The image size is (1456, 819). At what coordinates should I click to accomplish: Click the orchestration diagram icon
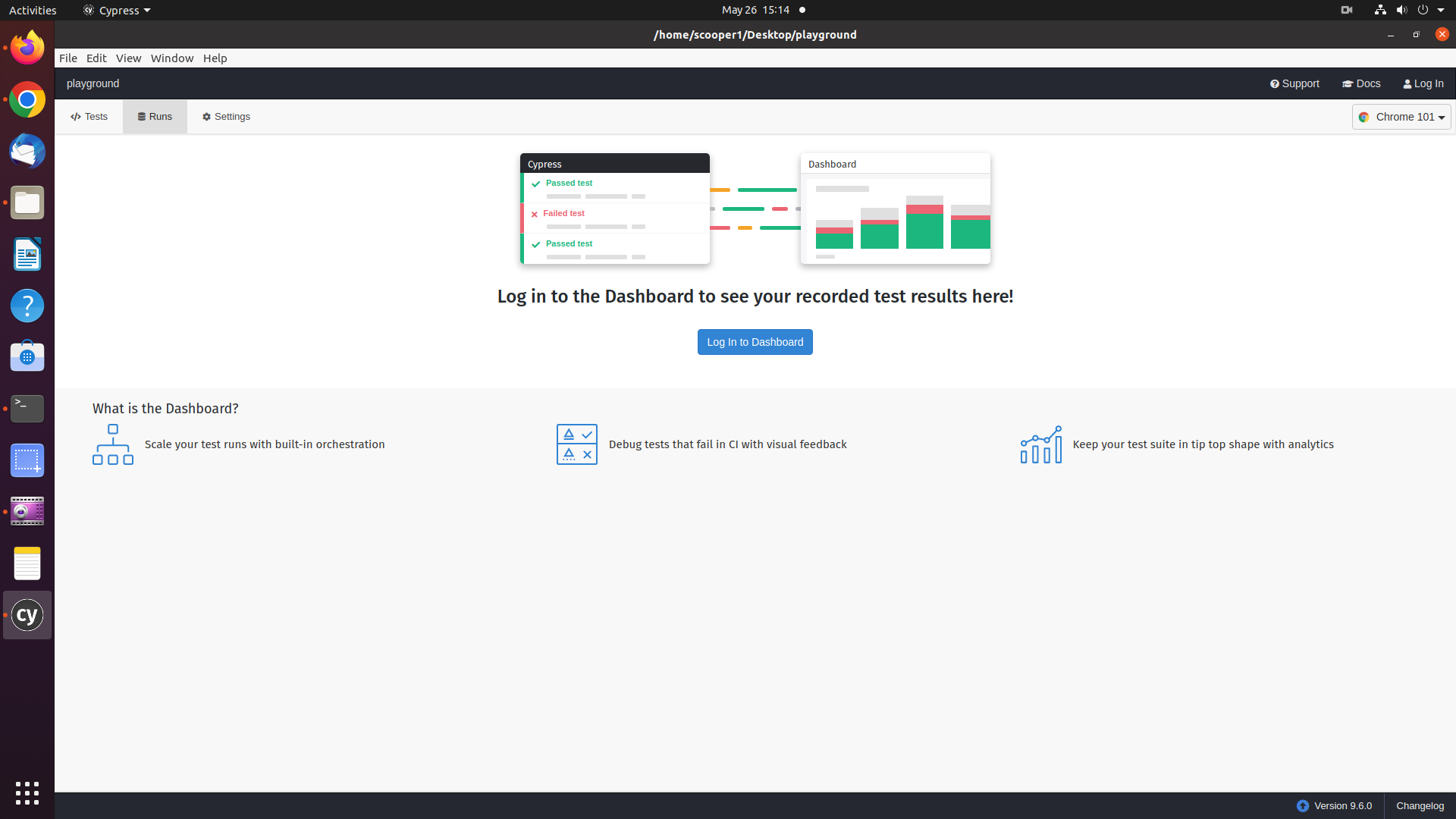[112, 444]
